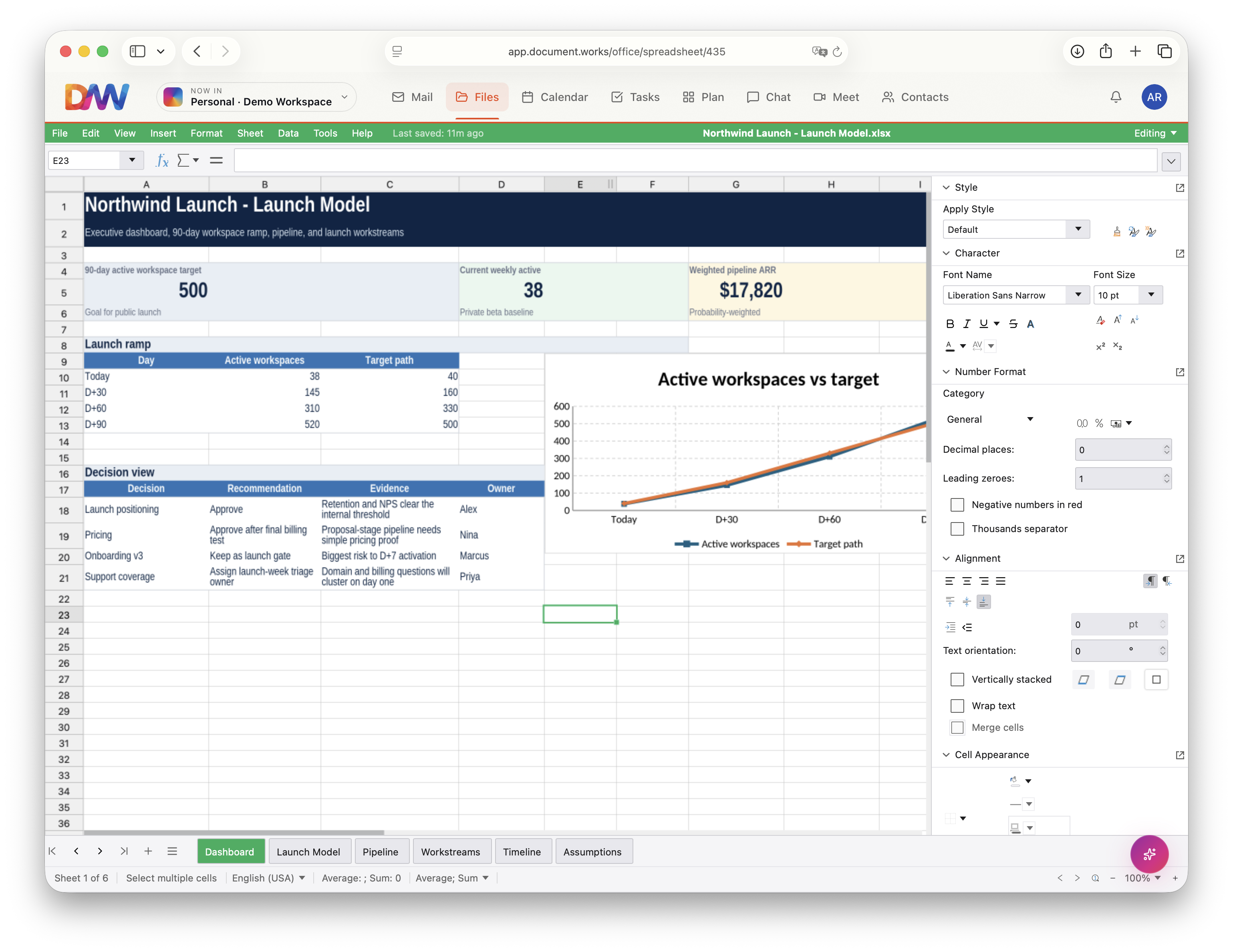
Task: Open Contacts app
Action: pyautogui.click(x=915, y=97)
